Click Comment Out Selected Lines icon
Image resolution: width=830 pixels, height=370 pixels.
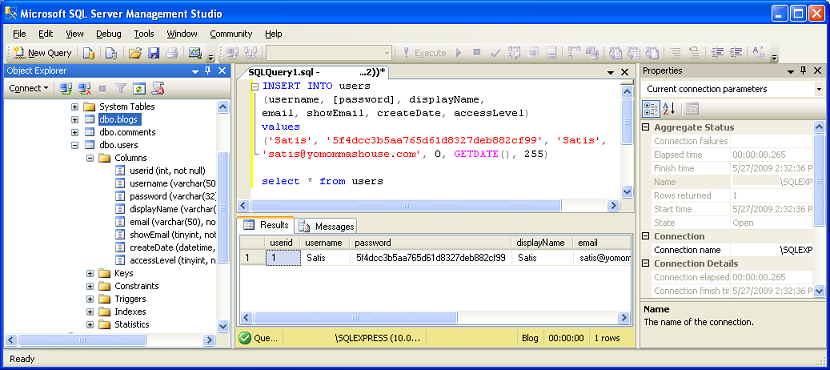pos(675,53)
